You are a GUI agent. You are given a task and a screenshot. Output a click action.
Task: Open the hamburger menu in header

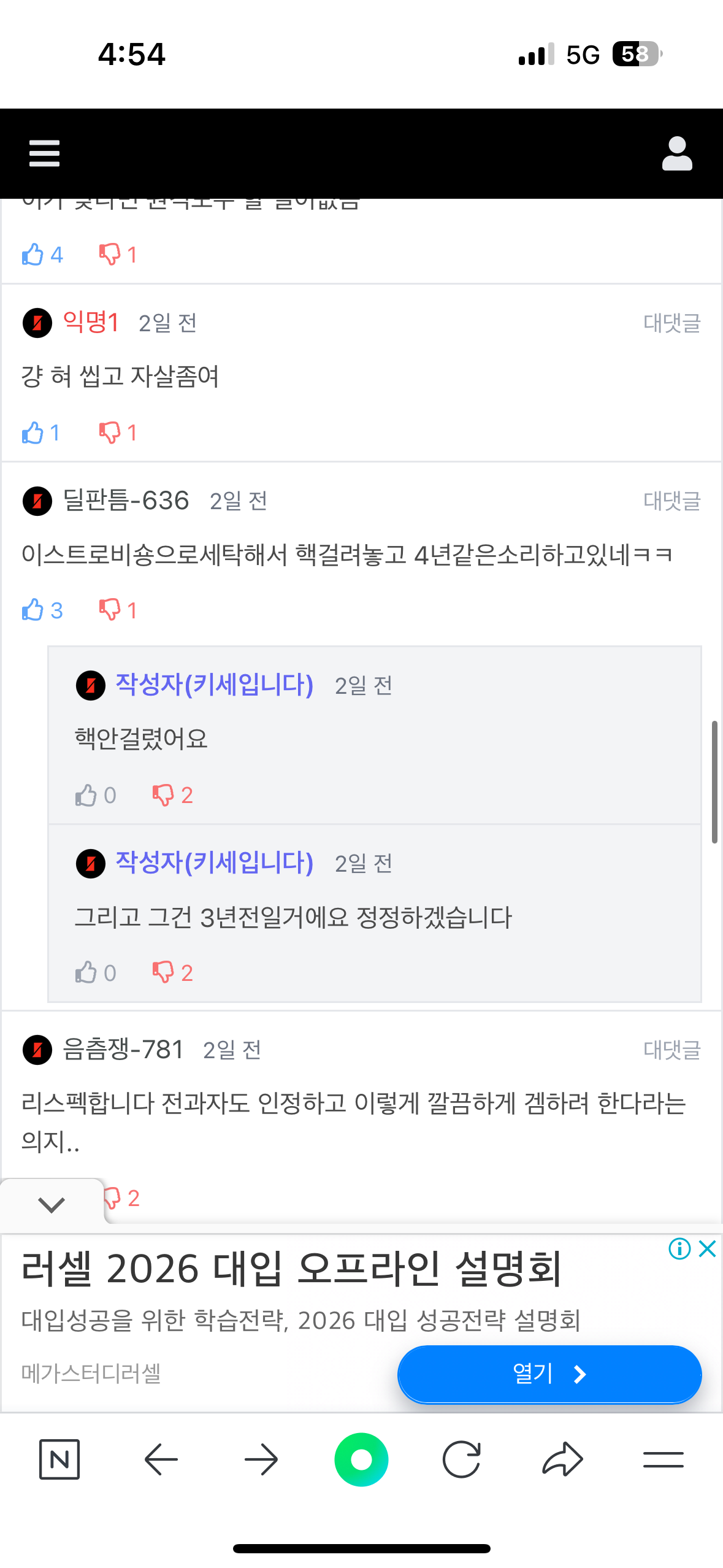coord(44,153)
